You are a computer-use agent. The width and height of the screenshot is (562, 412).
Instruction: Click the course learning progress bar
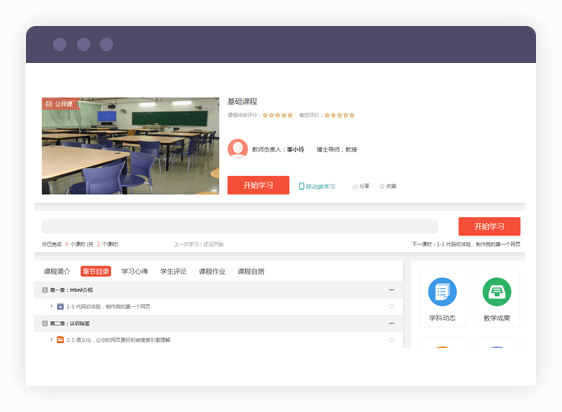(240, 227)
